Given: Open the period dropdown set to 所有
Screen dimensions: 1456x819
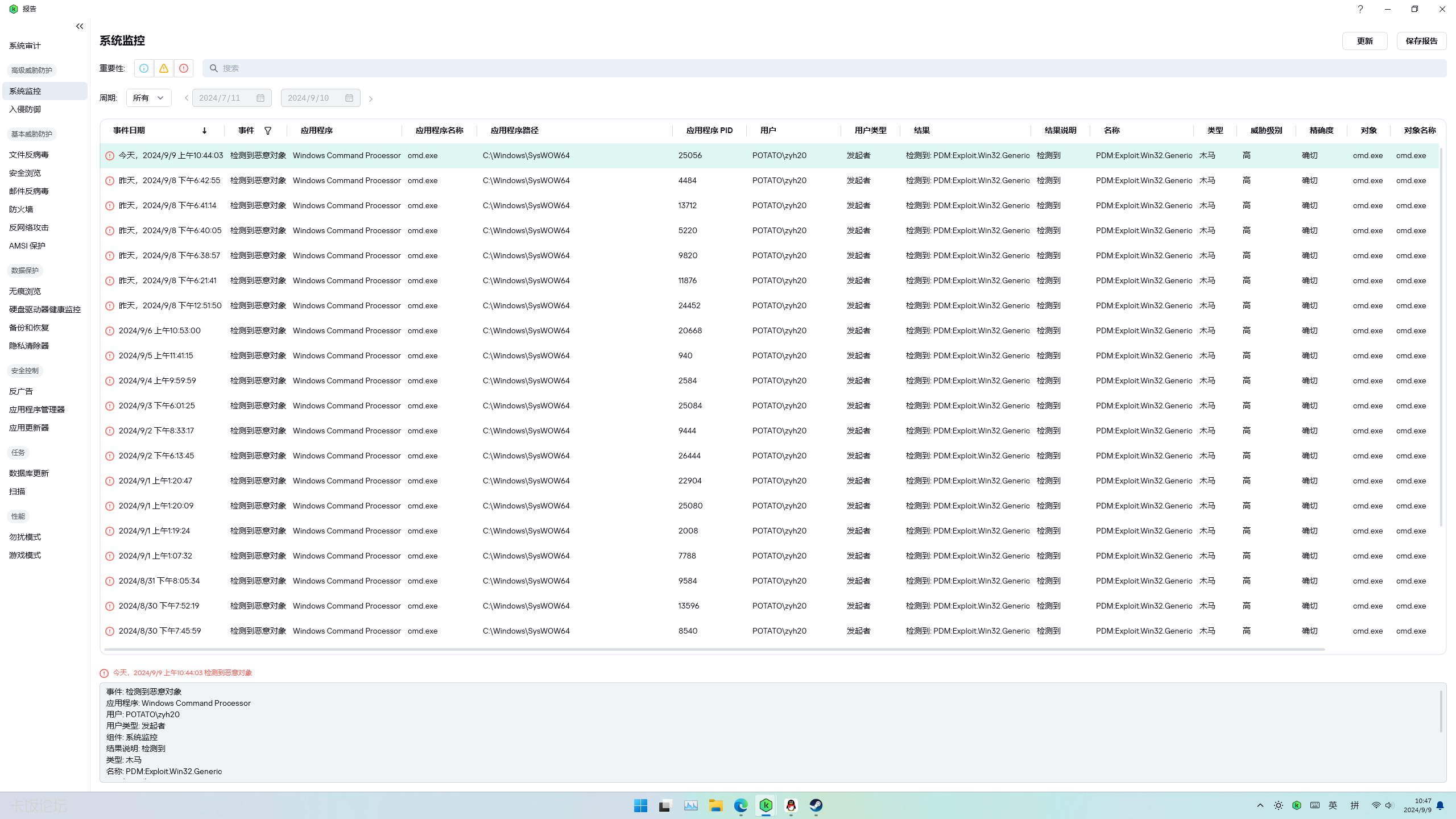Looking at the screenshot, I should click(148, 98).
